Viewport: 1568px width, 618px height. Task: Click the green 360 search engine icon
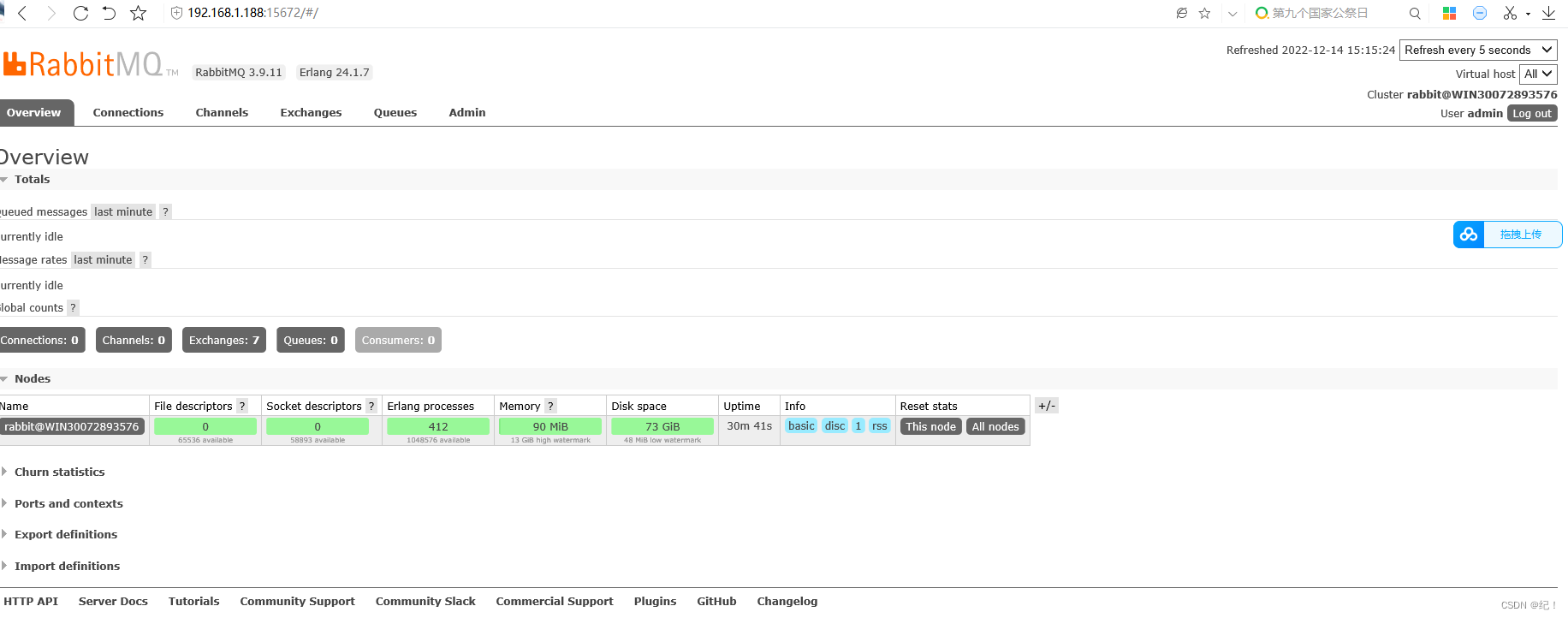pyautogui.click(x=1262, y=13)
